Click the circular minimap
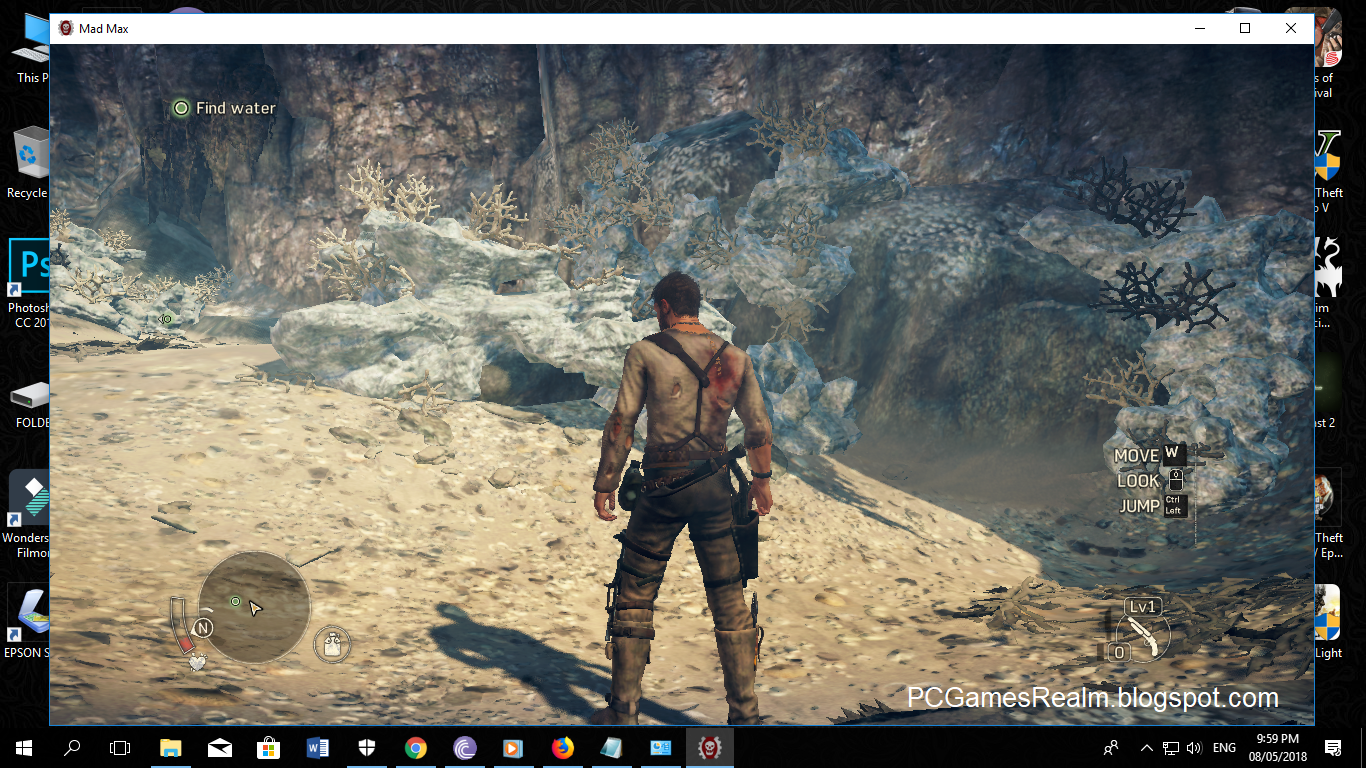The width and height of the screenshot is (1366, 768). 254,606
